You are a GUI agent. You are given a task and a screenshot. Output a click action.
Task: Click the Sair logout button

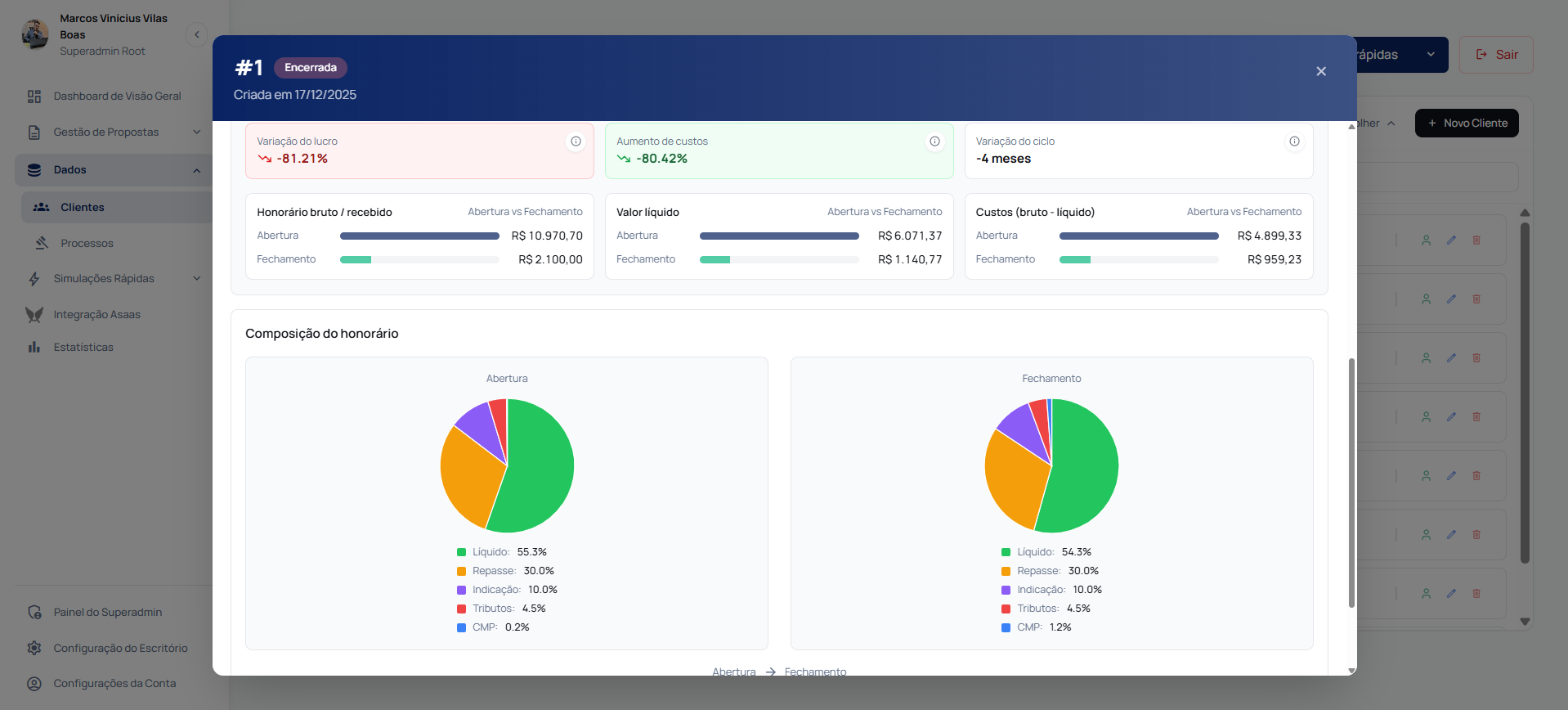pos(1495,55)
